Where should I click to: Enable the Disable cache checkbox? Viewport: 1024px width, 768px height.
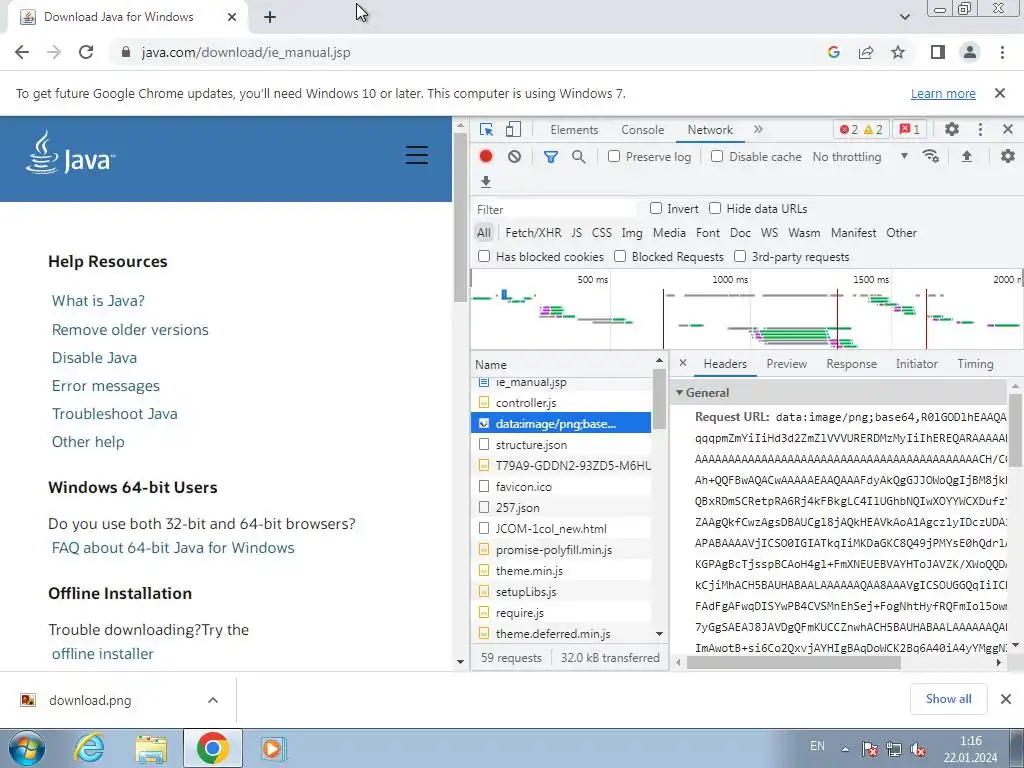click(717, 157)
